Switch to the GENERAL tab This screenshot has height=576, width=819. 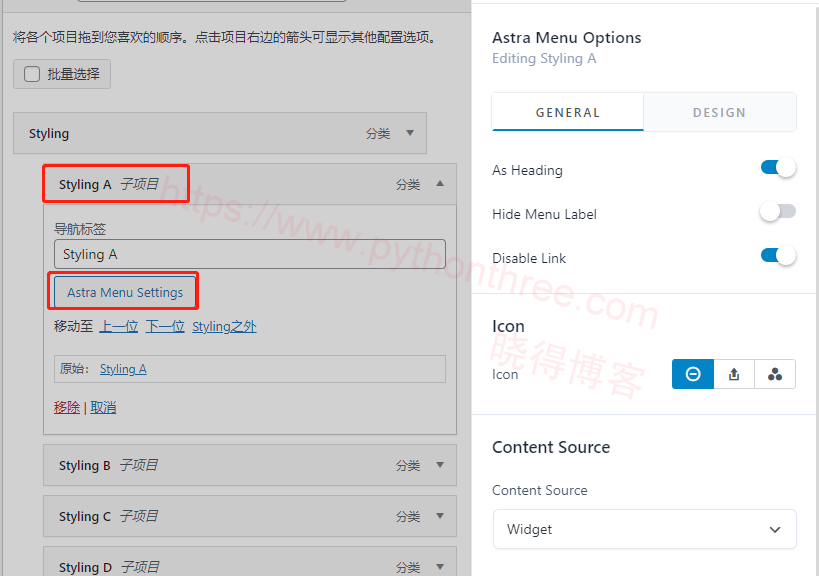pos(568,112)
